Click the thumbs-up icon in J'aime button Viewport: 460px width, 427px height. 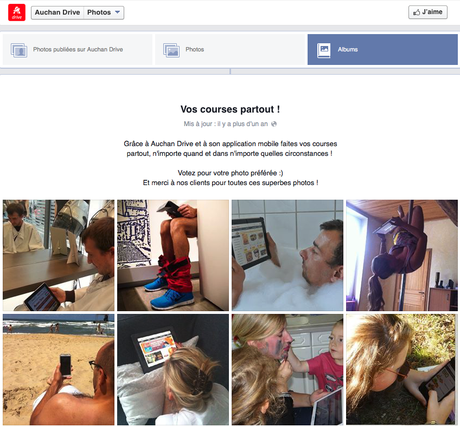[416, 12]
